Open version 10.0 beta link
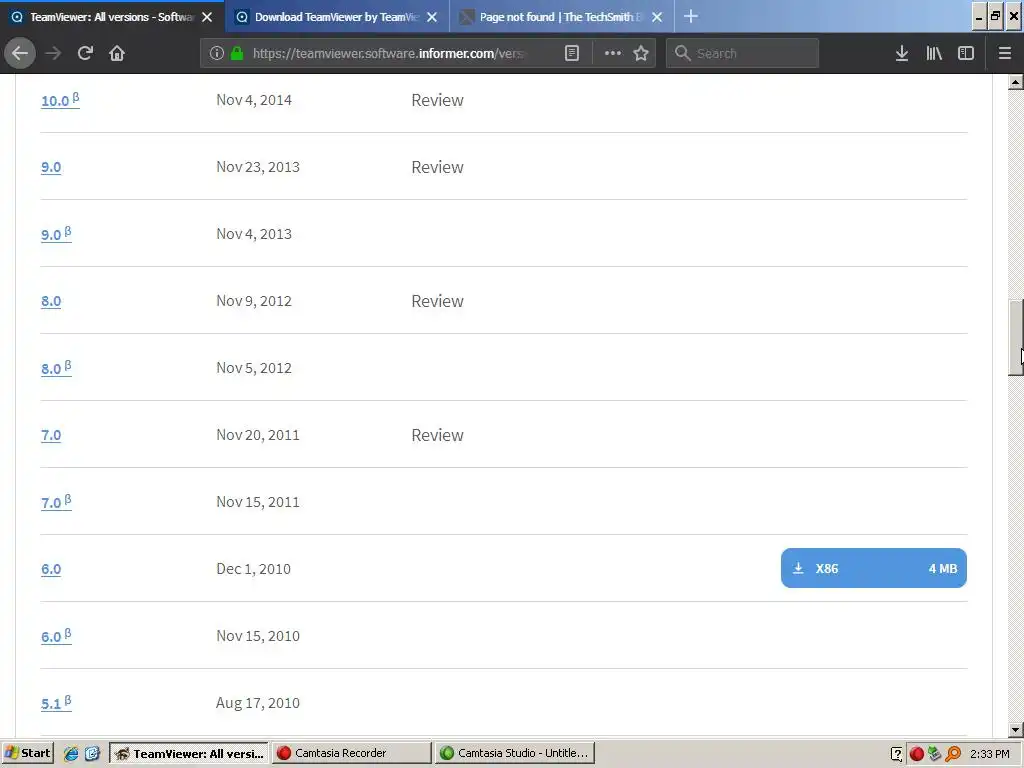1024x768 pixels. tap(60, 100)
